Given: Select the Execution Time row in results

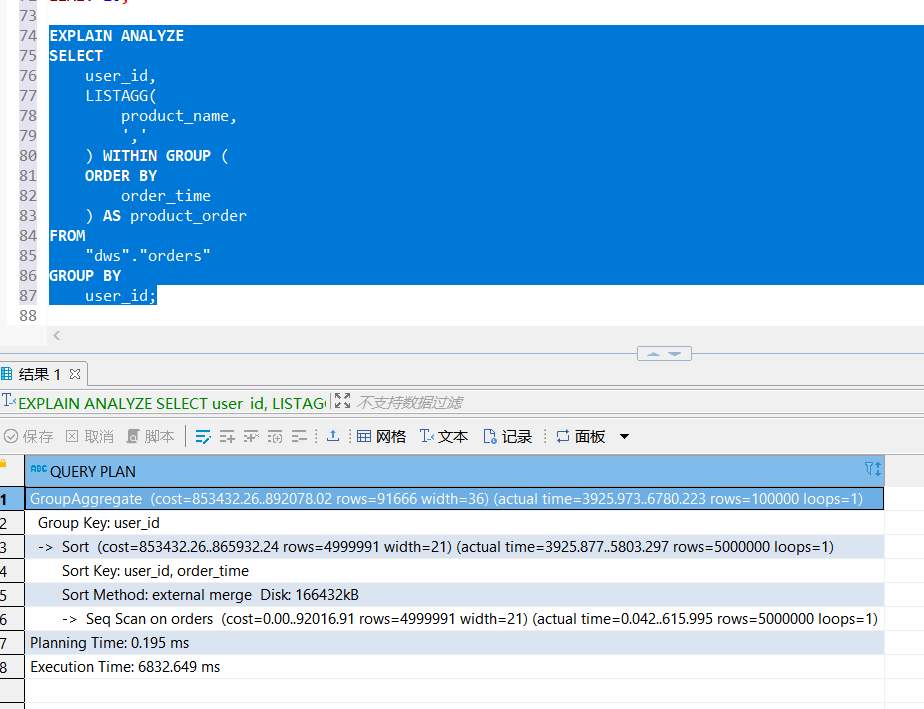Looking at the screenshot, I should click(125, 666).
